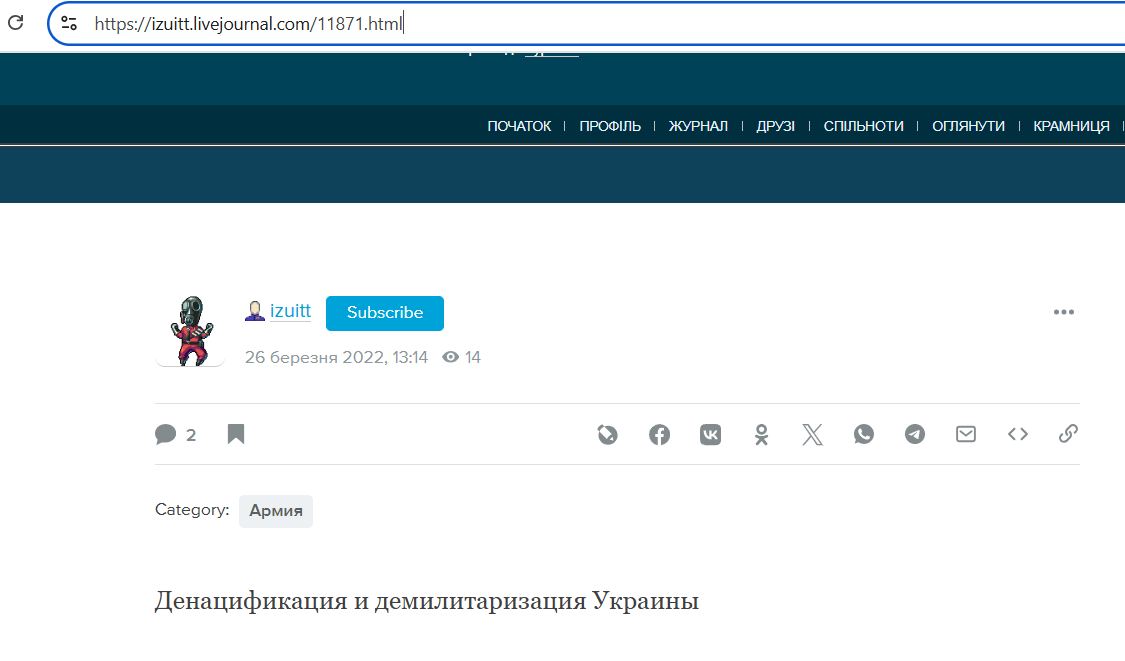Get the embed code for post

click(x=1017, y=434)
